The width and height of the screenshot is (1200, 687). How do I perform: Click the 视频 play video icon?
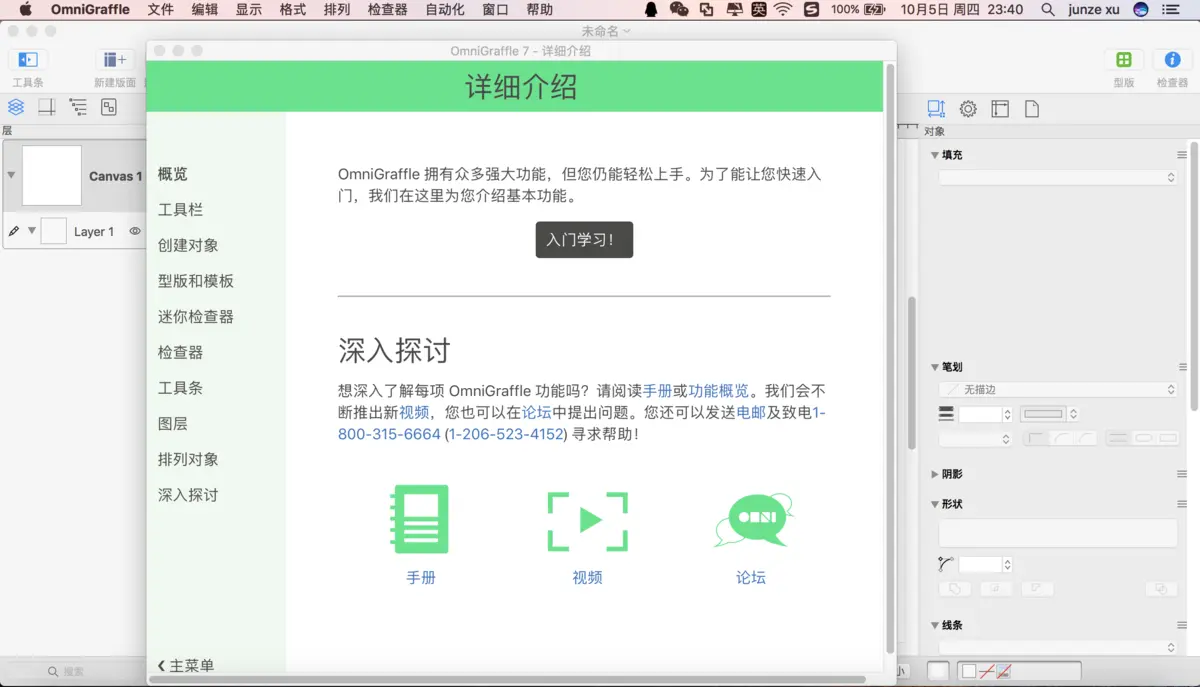(588, 521)
